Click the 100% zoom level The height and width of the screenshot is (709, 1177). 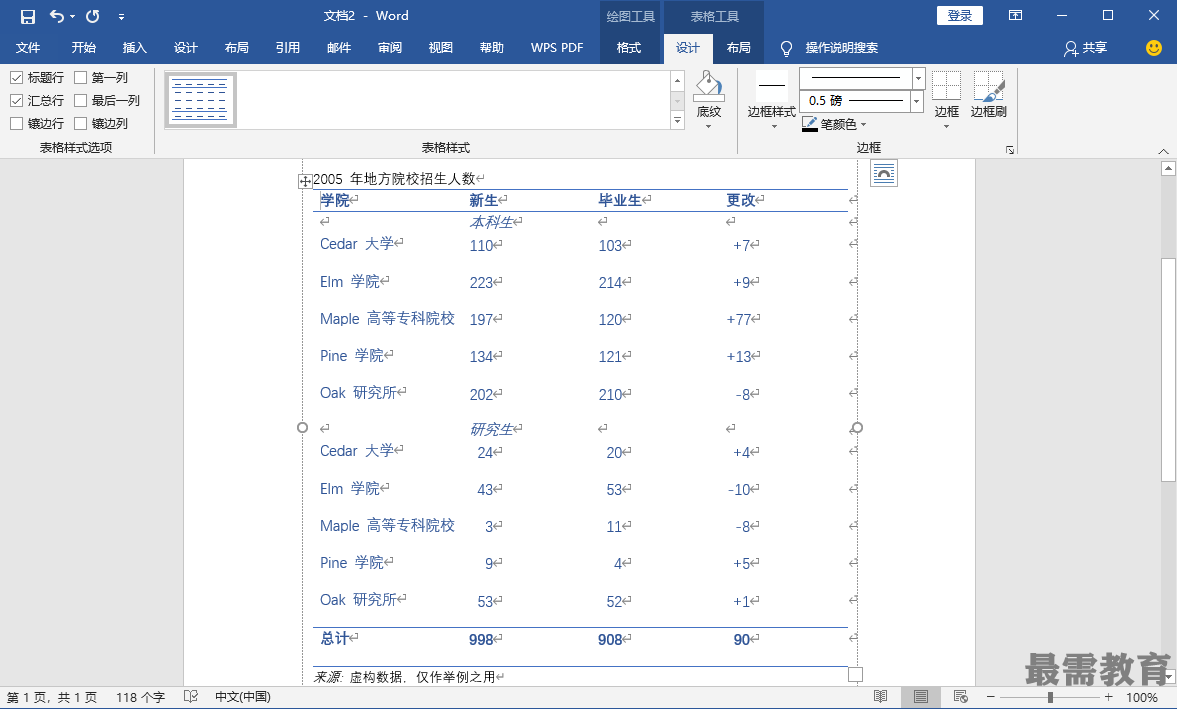pos(1141,697)
